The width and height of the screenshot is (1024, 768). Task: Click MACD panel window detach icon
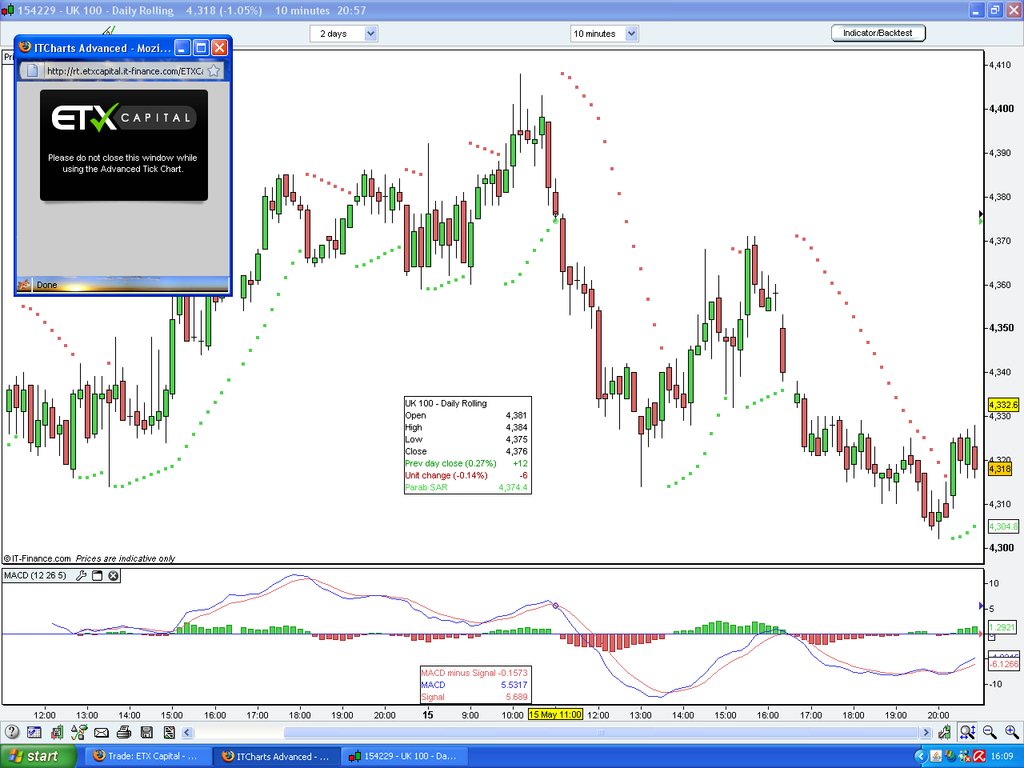(x=97, y=575)
